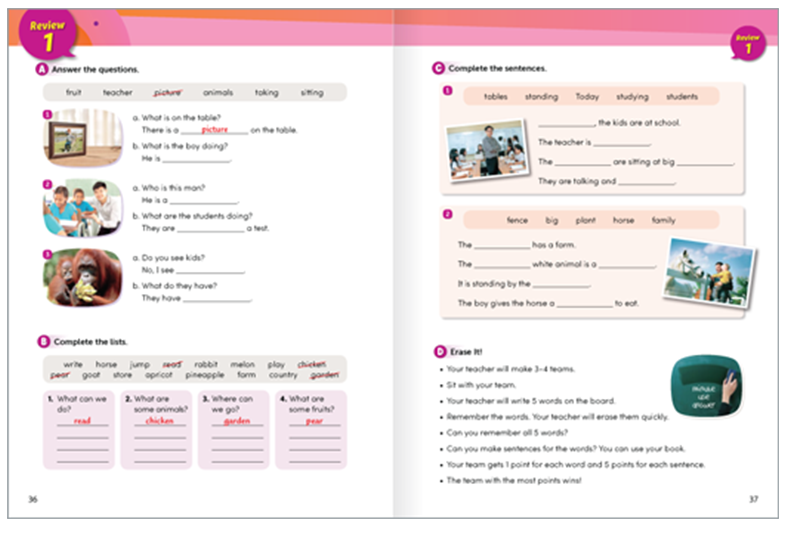Click the picture frame photo thumbnail
Screen dimensions: 786x533
tap(83, 137)
